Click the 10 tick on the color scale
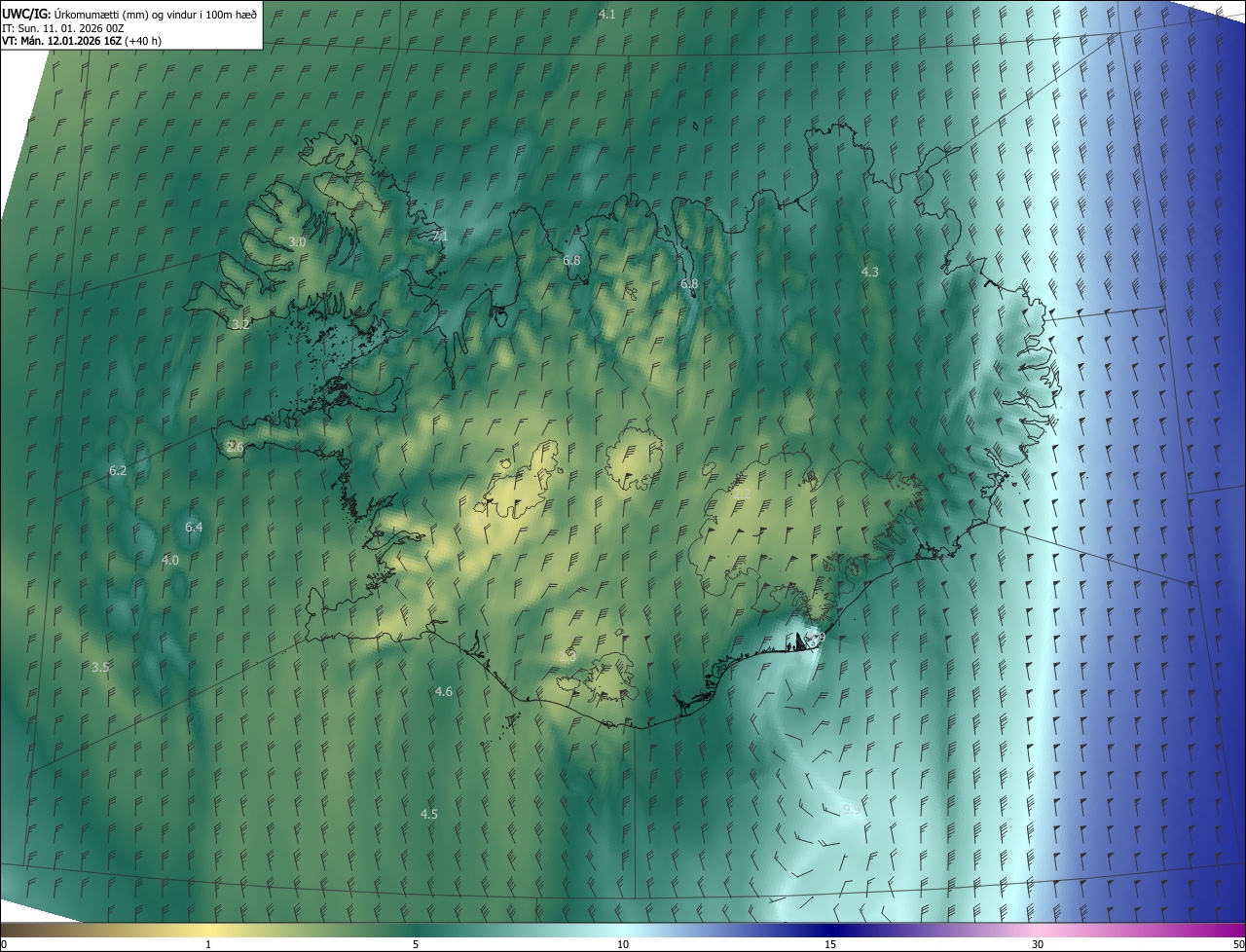 (623, 945)
